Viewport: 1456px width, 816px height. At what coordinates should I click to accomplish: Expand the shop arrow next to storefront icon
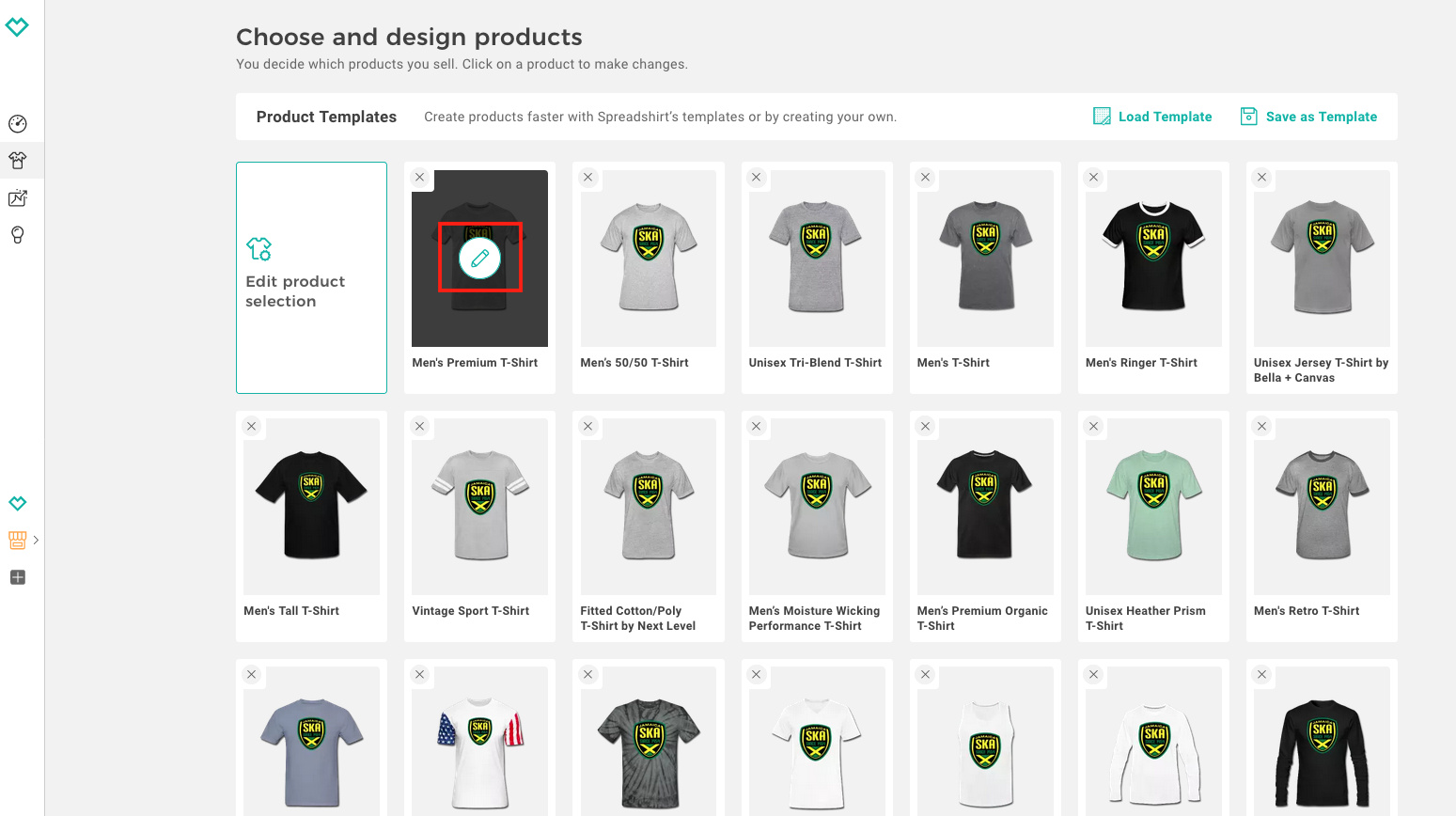(x=36, y=540)
